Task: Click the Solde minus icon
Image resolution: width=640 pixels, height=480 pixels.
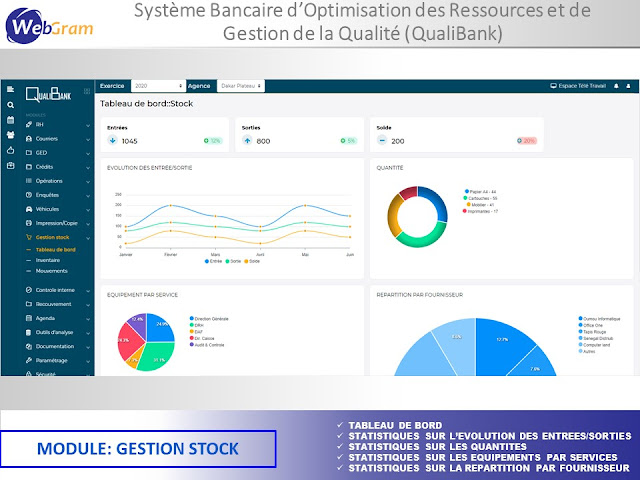Action: point(382,140)
